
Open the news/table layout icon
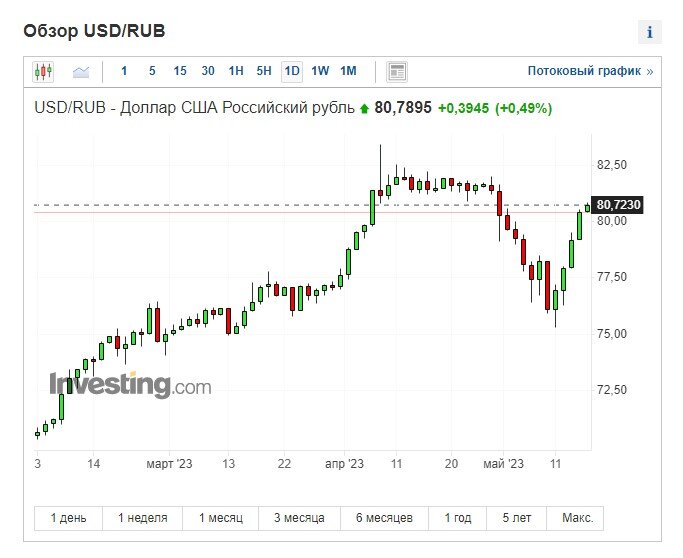coord(396,71)
